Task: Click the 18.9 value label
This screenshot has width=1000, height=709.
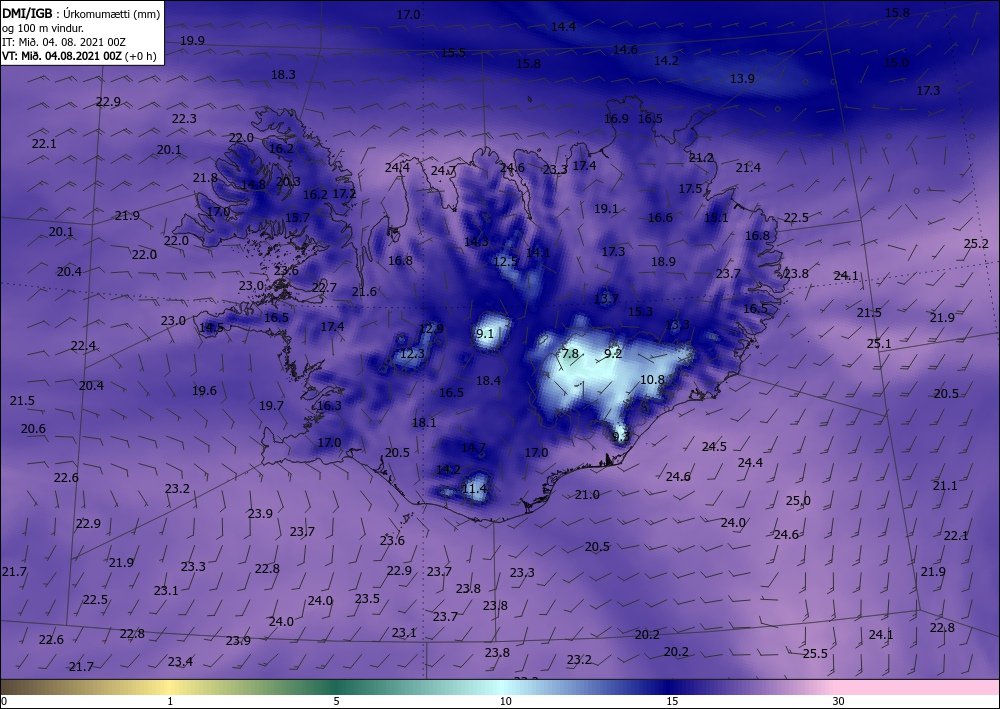Action: tap(663, 261)
